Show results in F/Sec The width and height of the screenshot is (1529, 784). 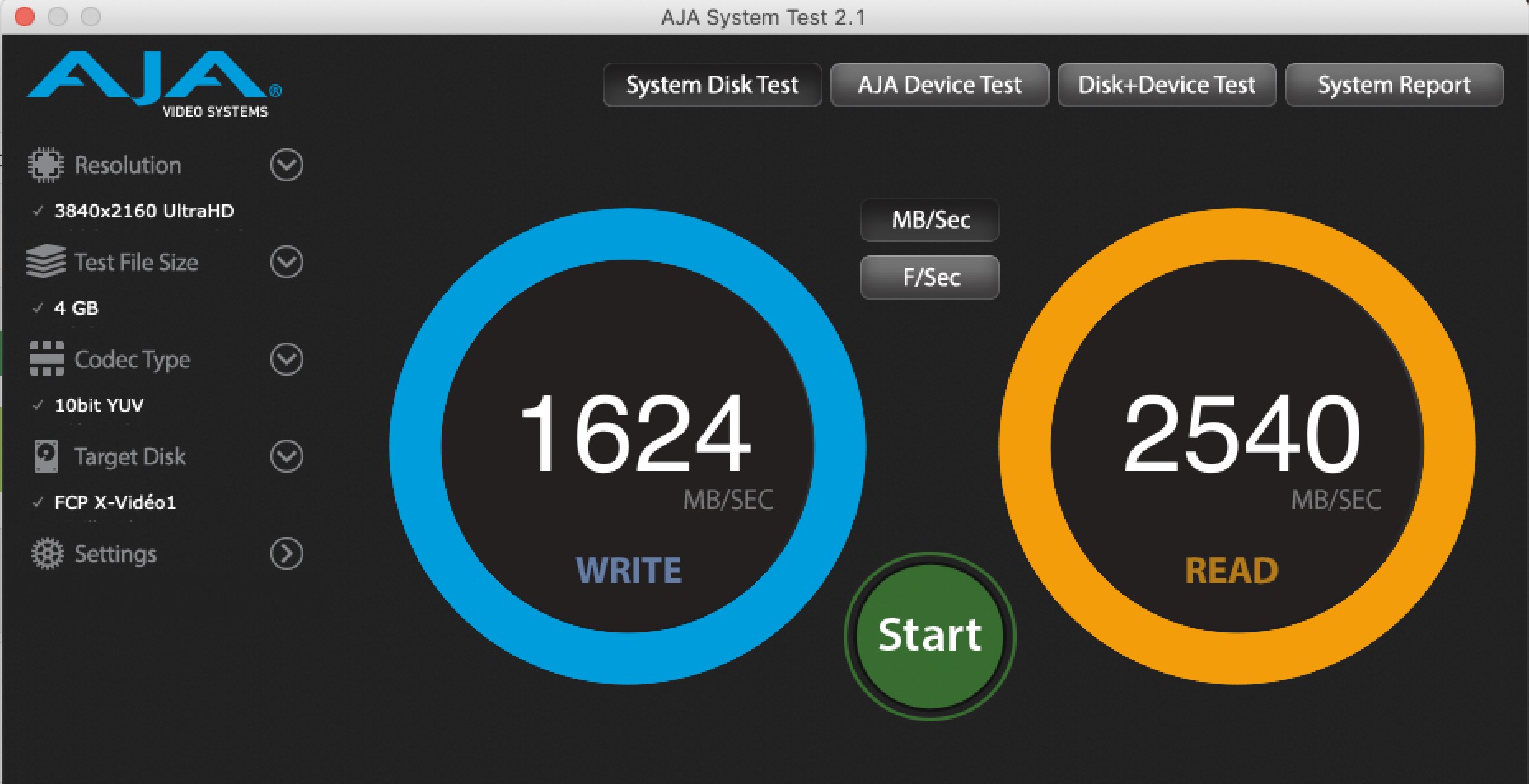pyautogui.click(x=930, y=278)
